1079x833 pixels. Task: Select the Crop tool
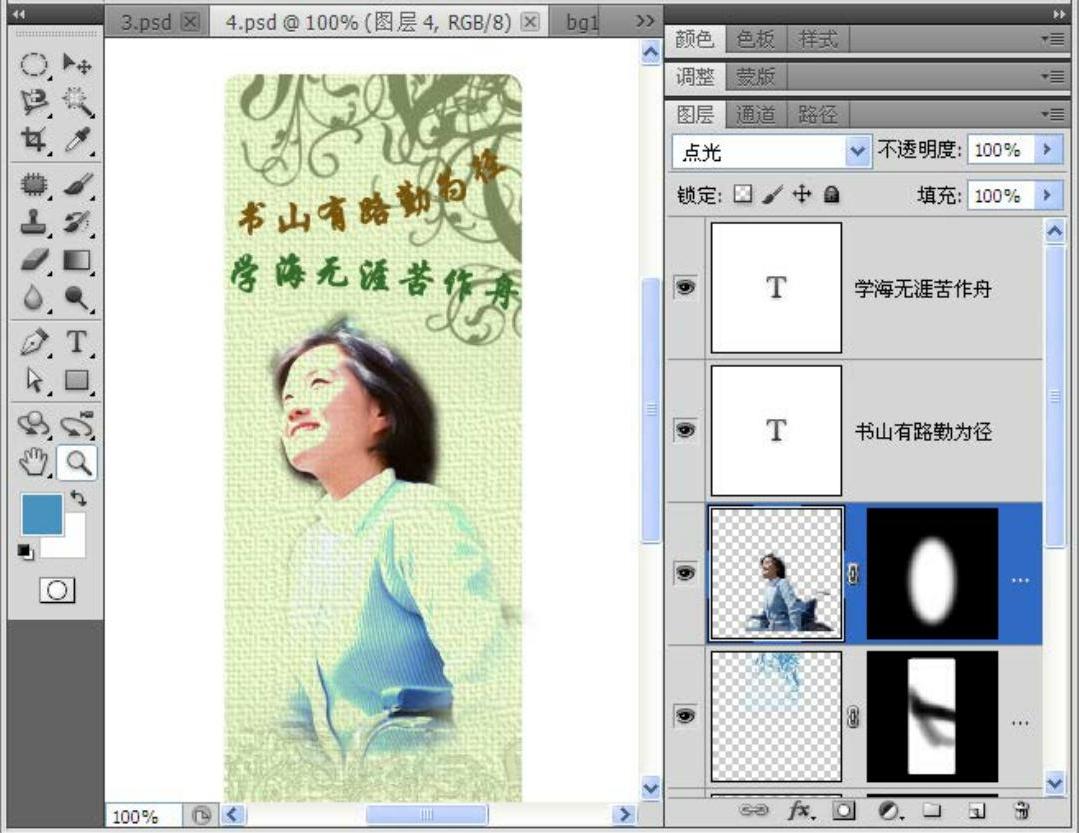click(34, 141)
